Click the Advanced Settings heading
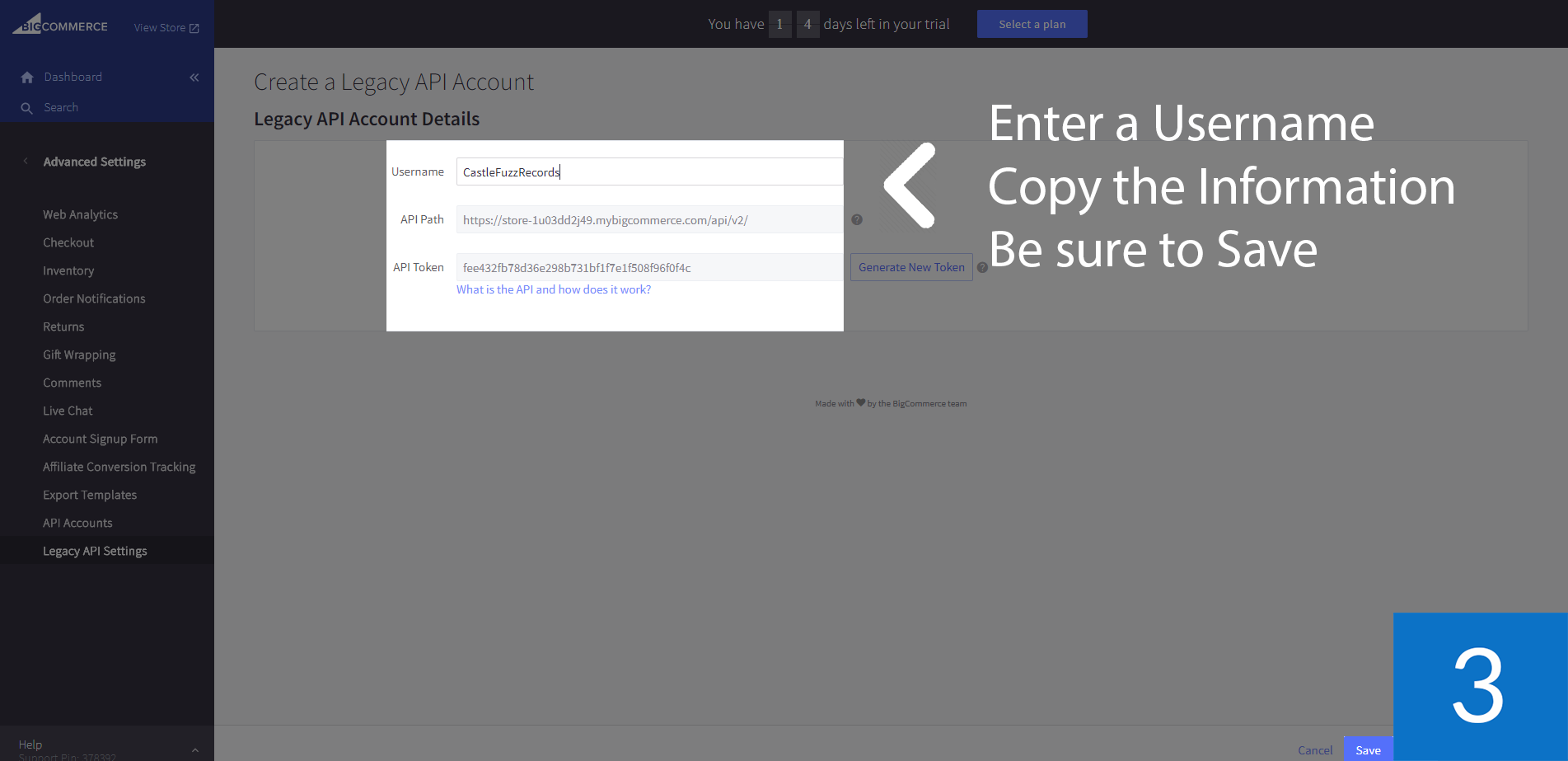This screenshot has width=1568, height=761. point(95,162)
